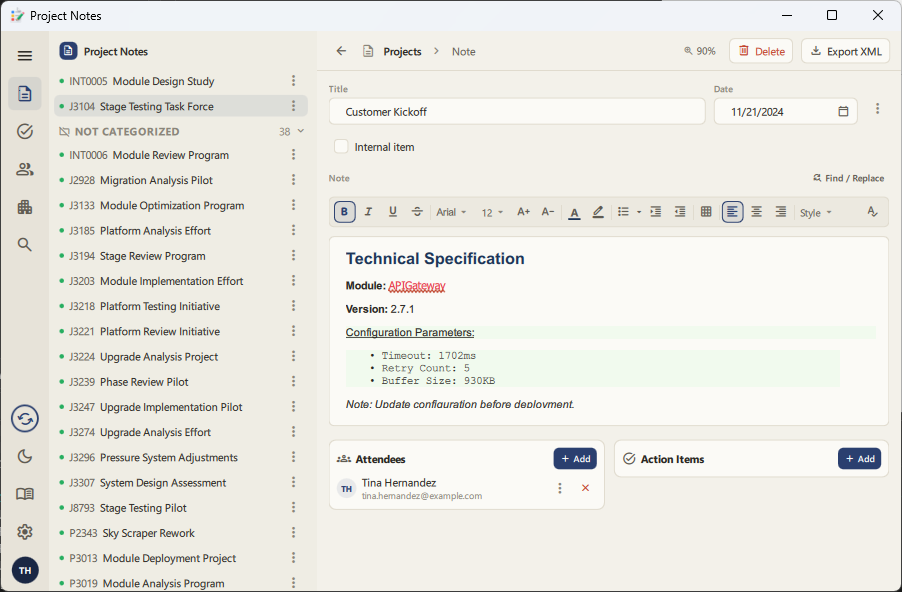Open the date calendar picker icon

[843, 112]
